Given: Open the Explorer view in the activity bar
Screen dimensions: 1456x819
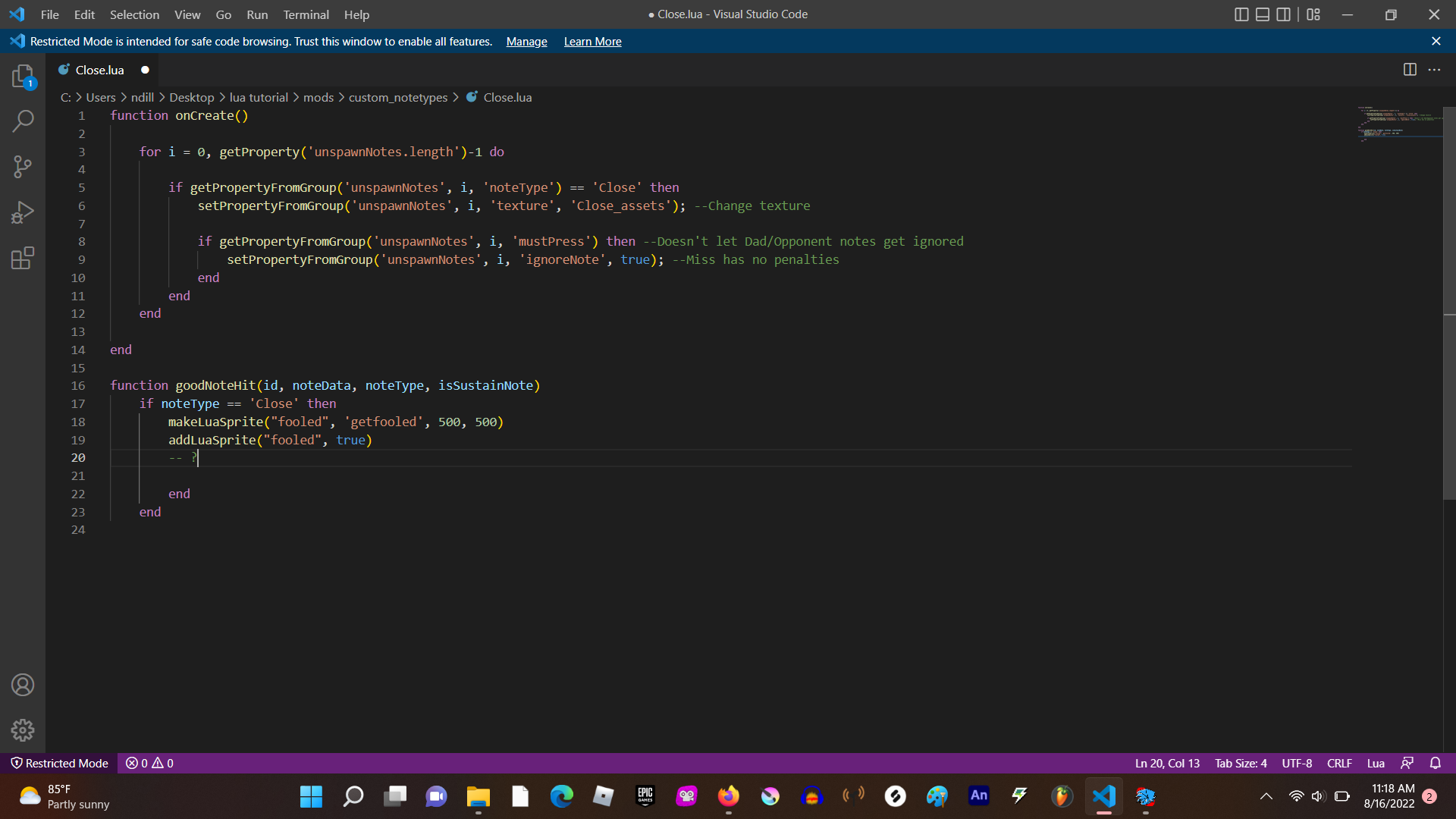Looking at the screenshot, I should point(23,76).
